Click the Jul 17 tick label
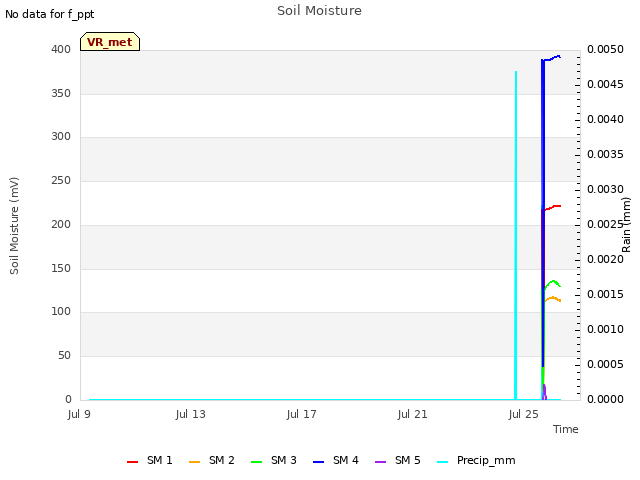 click(302, 414)
